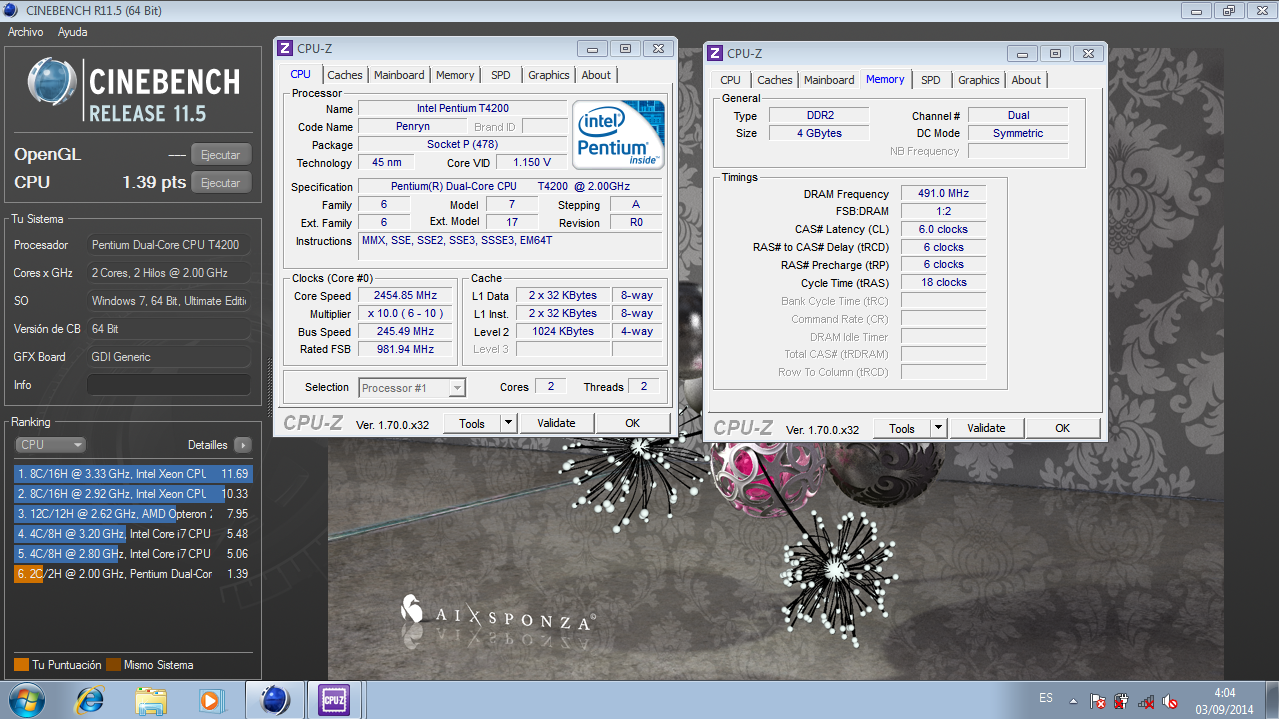Screen dimensions: 1279x719
Task: Click Tools button in the Processor CPU-Z window
Action: [471, 423]
